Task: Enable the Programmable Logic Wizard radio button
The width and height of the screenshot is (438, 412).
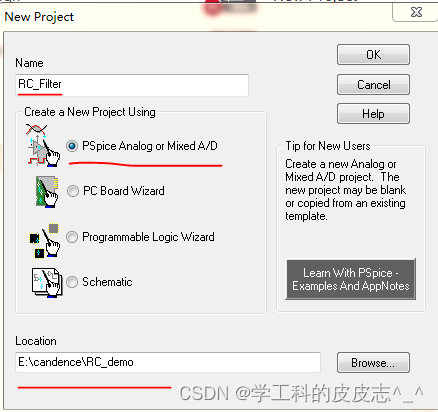Action: pos(72,237)
